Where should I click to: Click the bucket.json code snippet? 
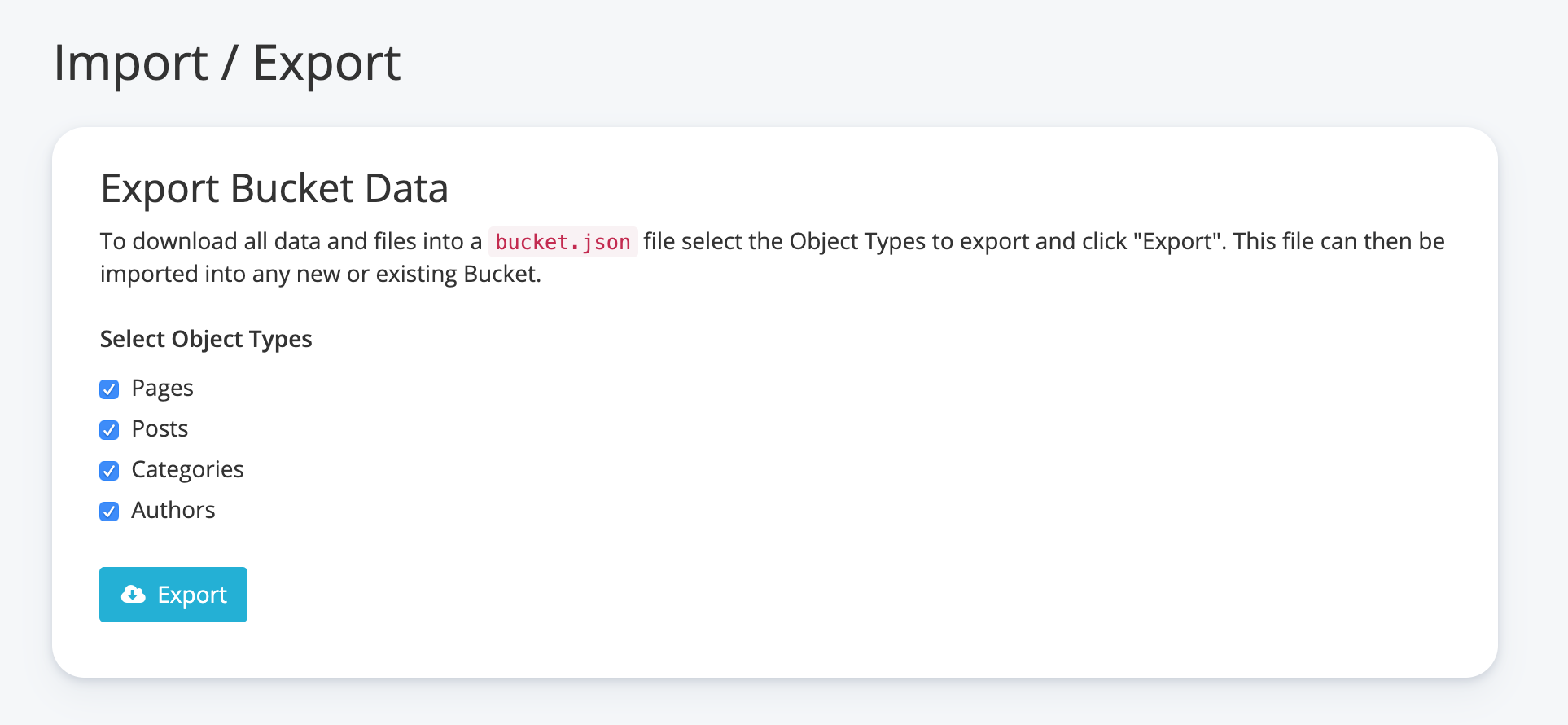coord(563,242)
